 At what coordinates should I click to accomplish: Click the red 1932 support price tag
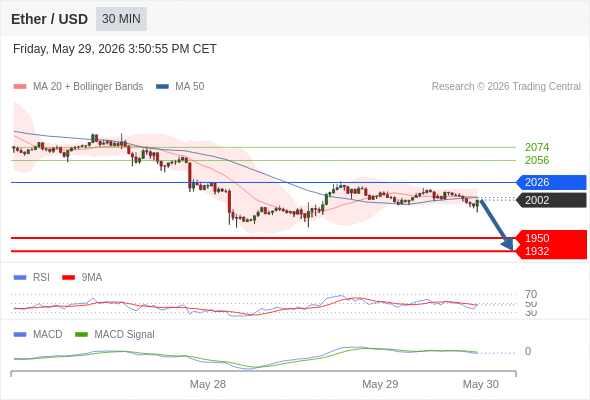pyautogui.click(x=551, y=251)
